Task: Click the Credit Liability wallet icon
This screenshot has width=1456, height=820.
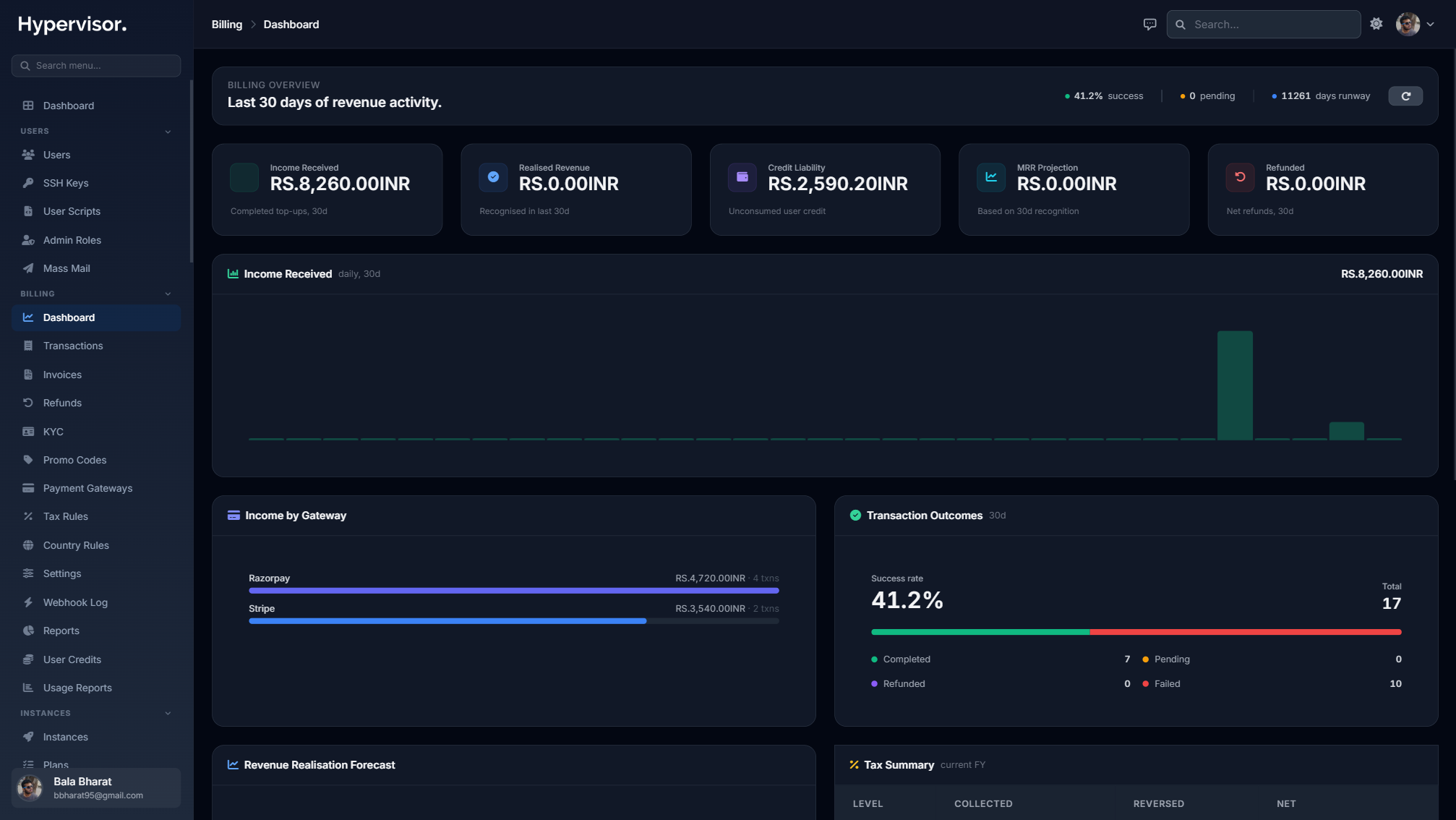Action: coord(742,177)
